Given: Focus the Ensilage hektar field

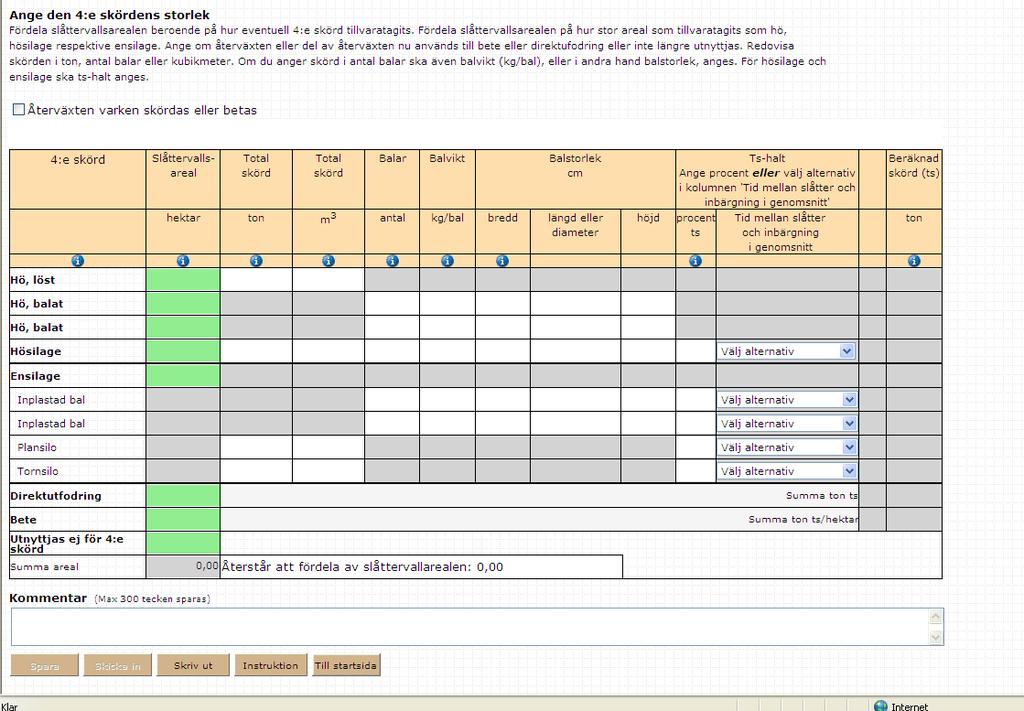Looking at the screenshot, I should [183, 375].
